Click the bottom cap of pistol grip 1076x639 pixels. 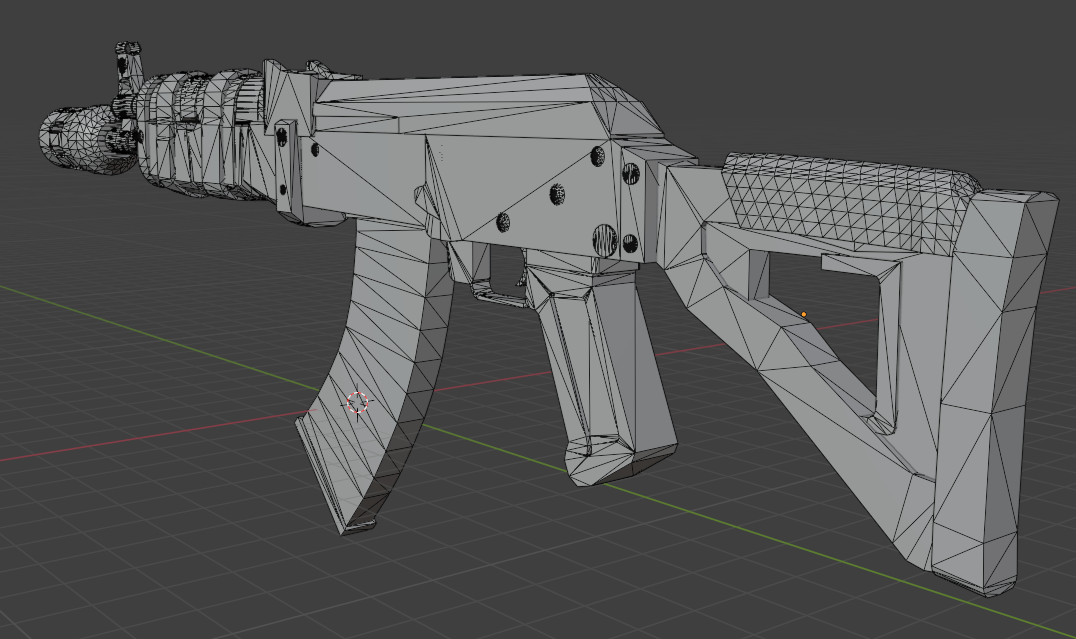pos(615,462)
